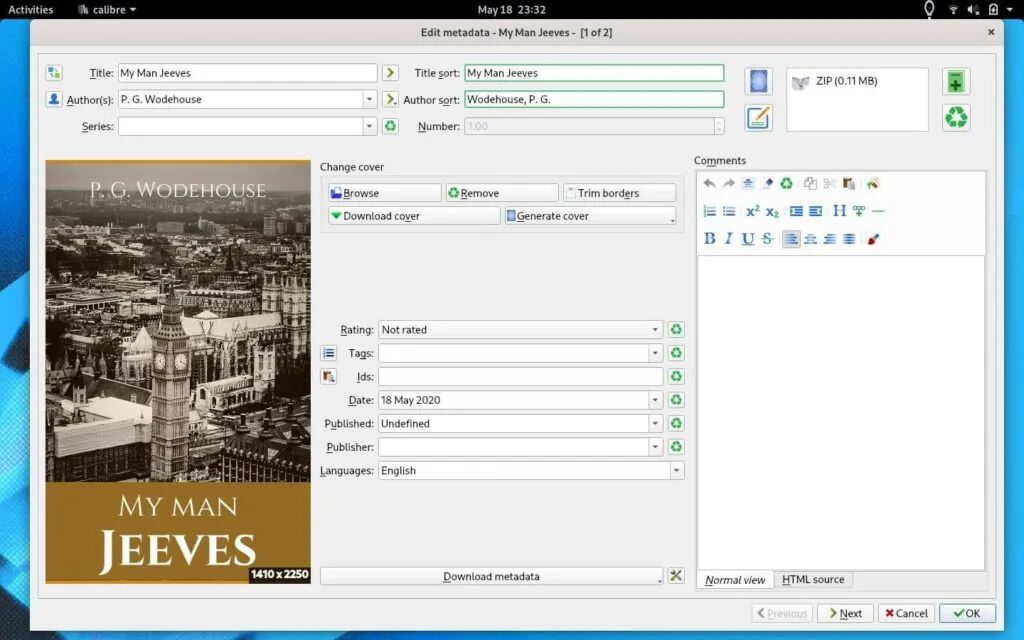Viewport: 1024px width, 640px height.
Task: Click the Remove cover button
Action: pyautogui.click(x=502, y=193)
